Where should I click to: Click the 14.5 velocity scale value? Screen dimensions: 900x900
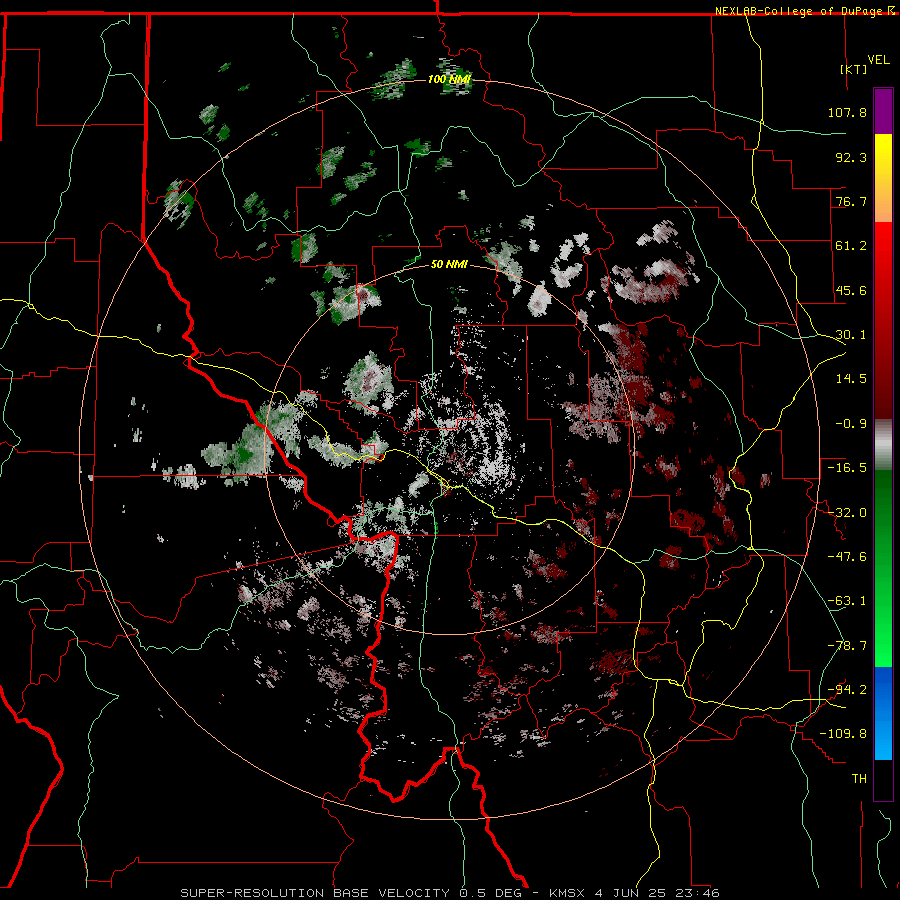851,379
